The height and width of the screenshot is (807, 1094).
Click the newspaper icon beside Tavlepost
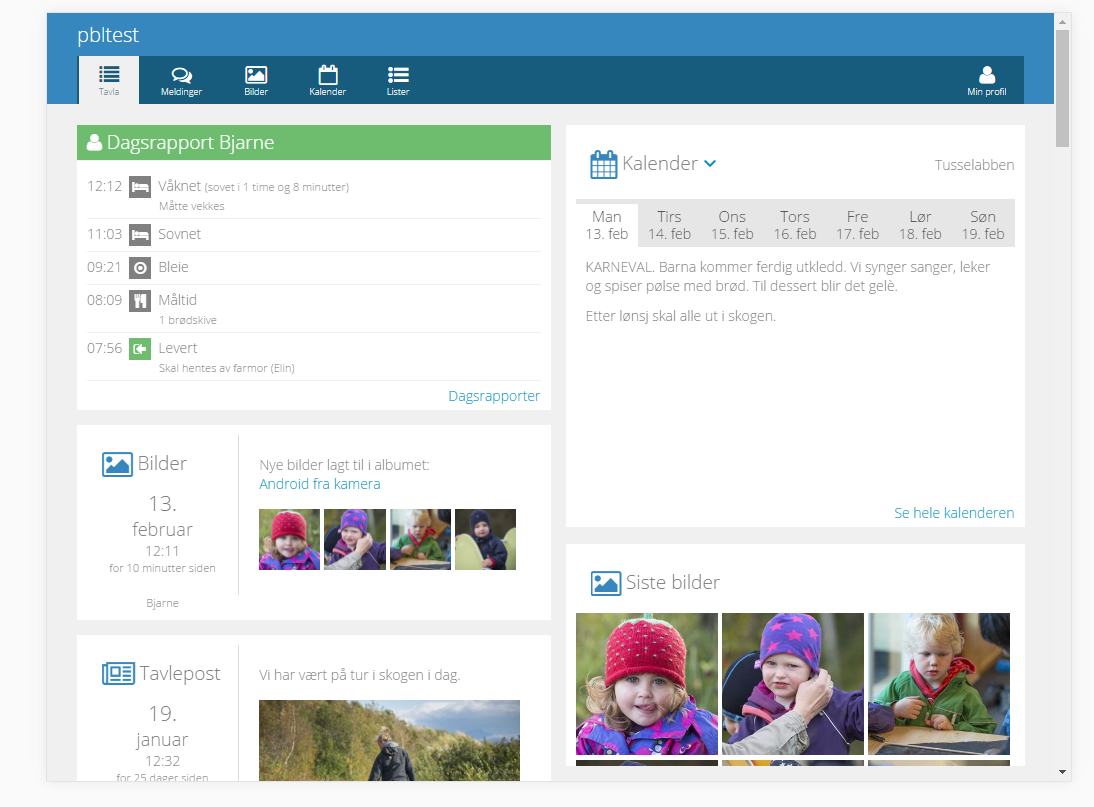(118, 674)
